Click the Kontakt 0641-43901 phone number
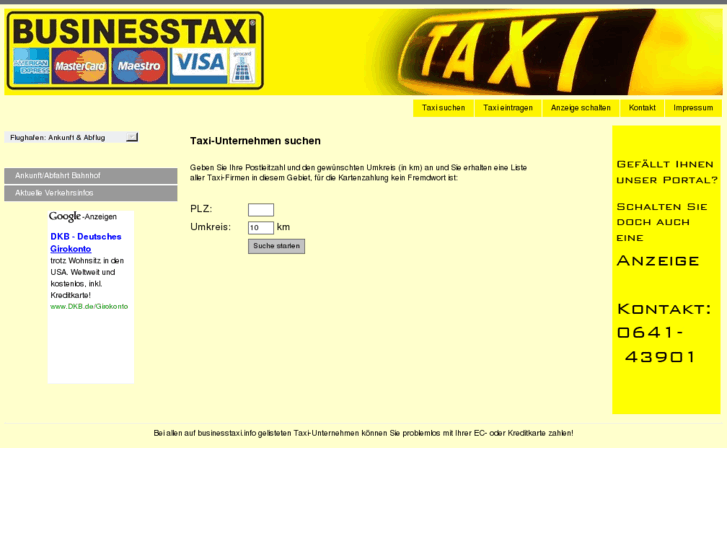 point(664,333)
